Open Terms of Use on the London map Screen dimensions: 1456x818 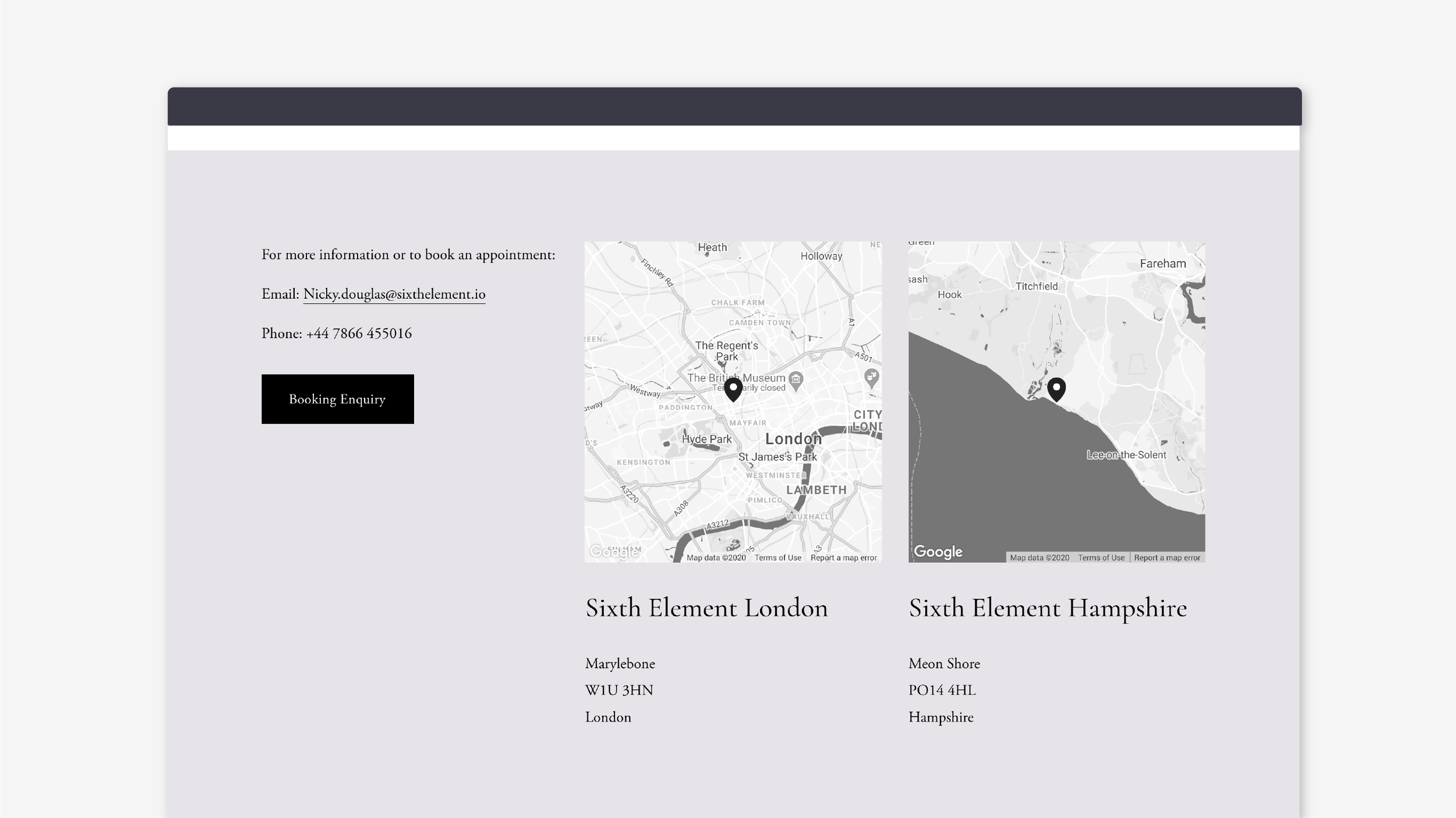click(778, 558)
